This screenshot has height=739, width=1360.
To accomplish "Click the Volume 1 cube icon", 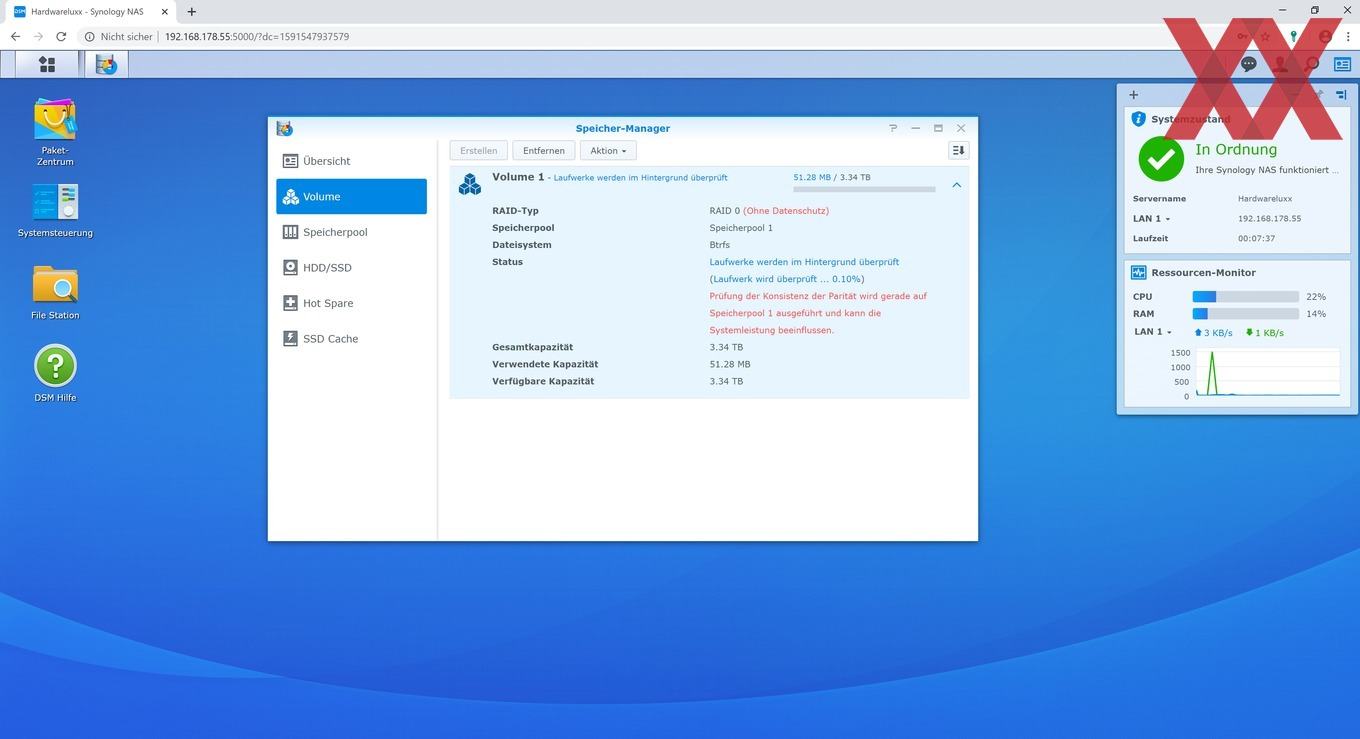I will (x=470, y=184).
